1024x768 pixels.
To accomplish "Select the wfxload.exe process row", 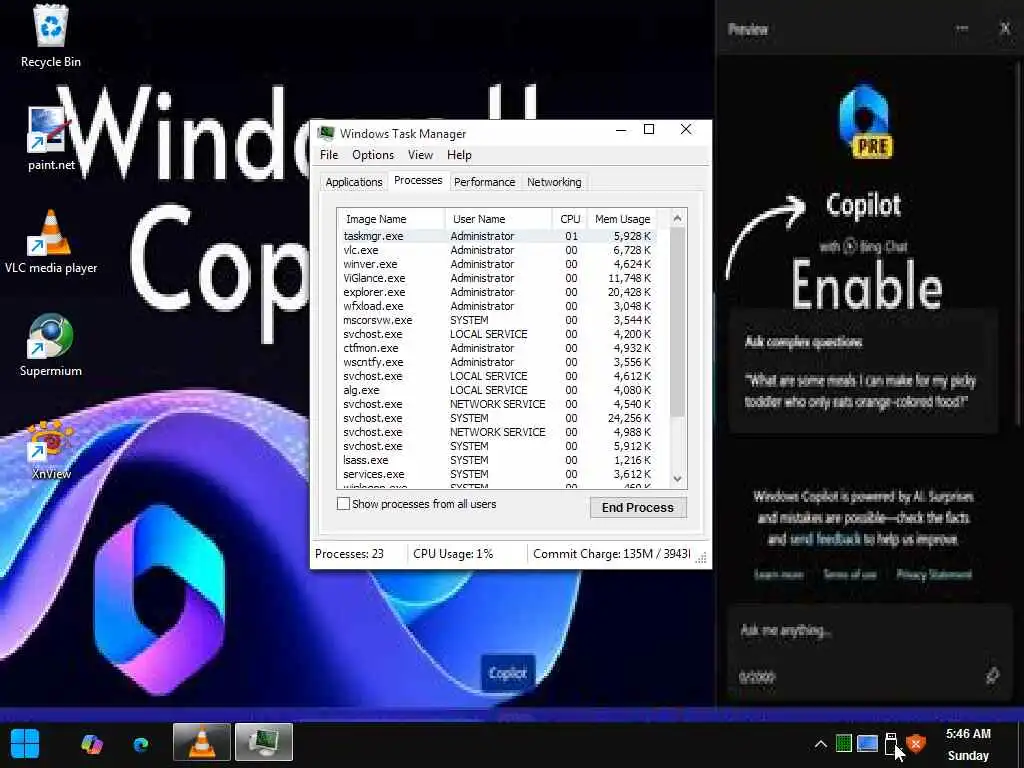I will (x=498, y=306).
